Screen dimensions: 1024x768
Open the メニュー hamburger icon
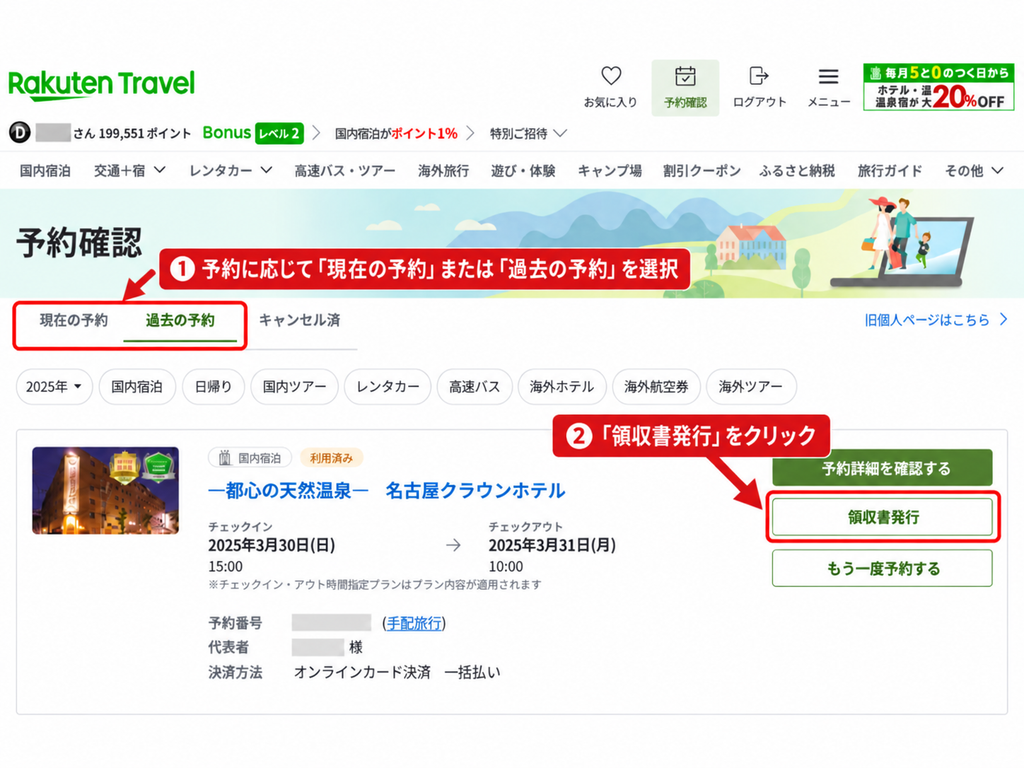pos(829,76)
